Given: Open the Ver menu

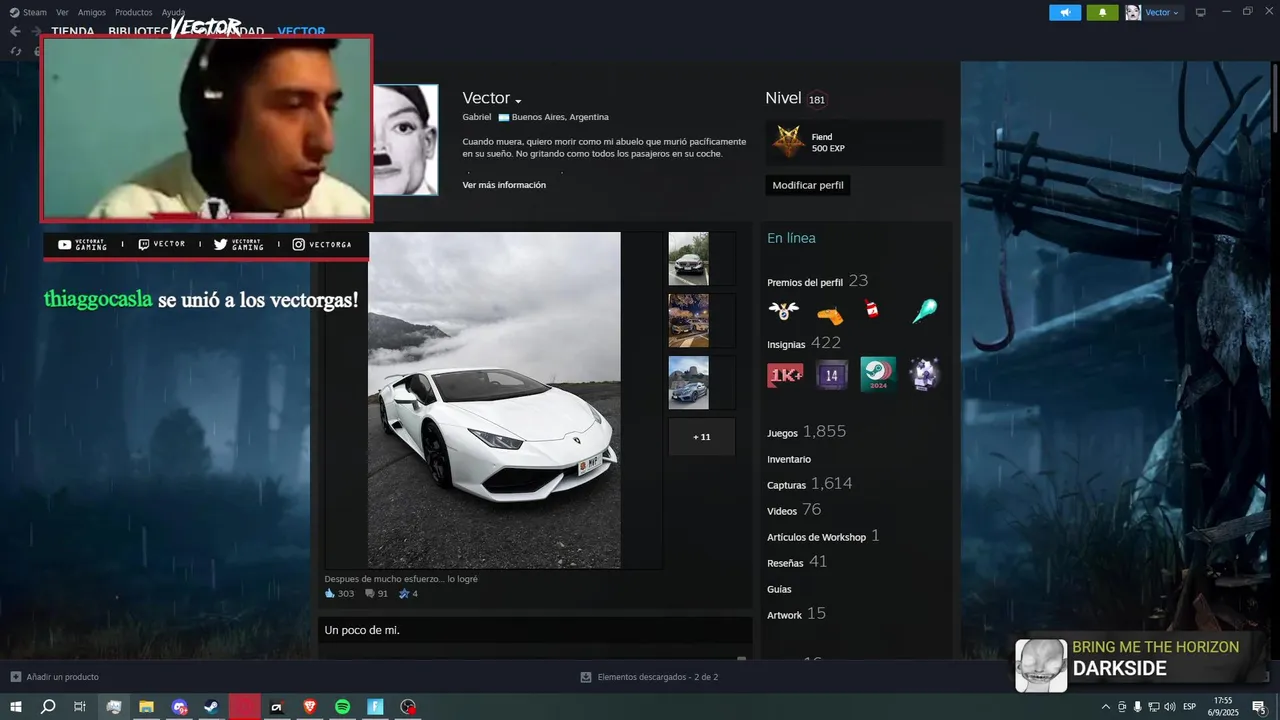Looking at the screenshot, I should tap(62, 12).
